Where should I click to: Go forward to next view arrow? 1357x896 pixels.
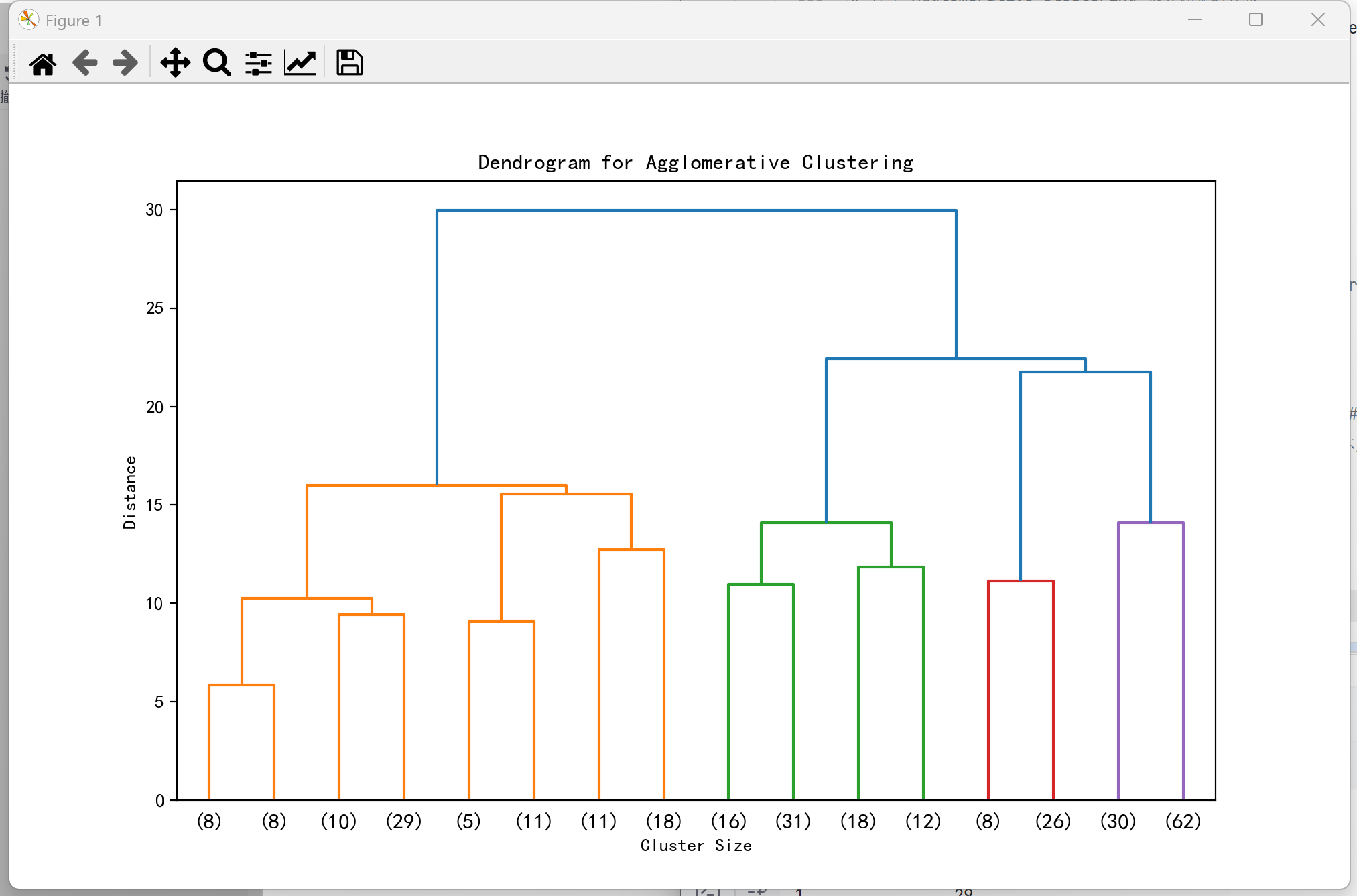pos(125,63)
